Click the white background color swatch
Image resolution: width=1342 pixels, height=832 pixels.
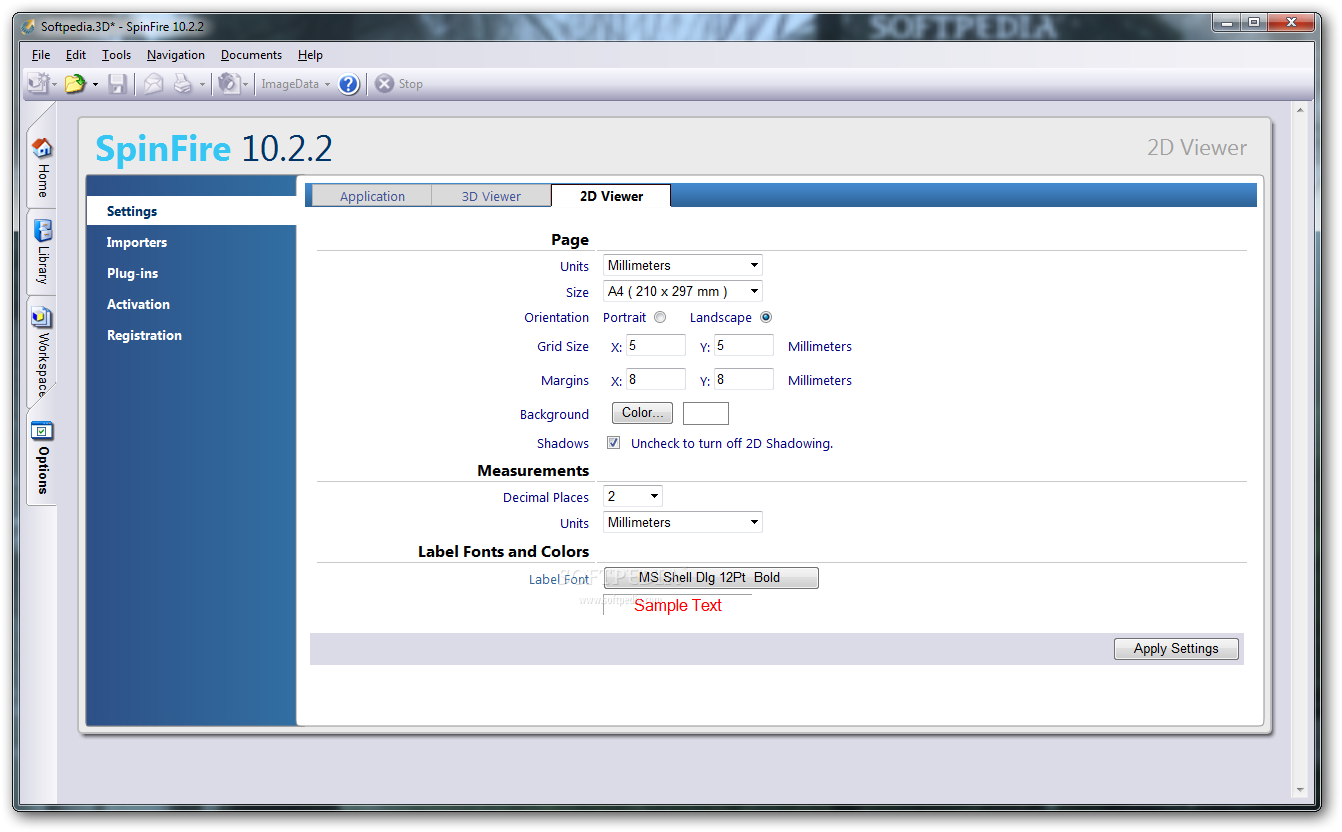click(706, 413)
